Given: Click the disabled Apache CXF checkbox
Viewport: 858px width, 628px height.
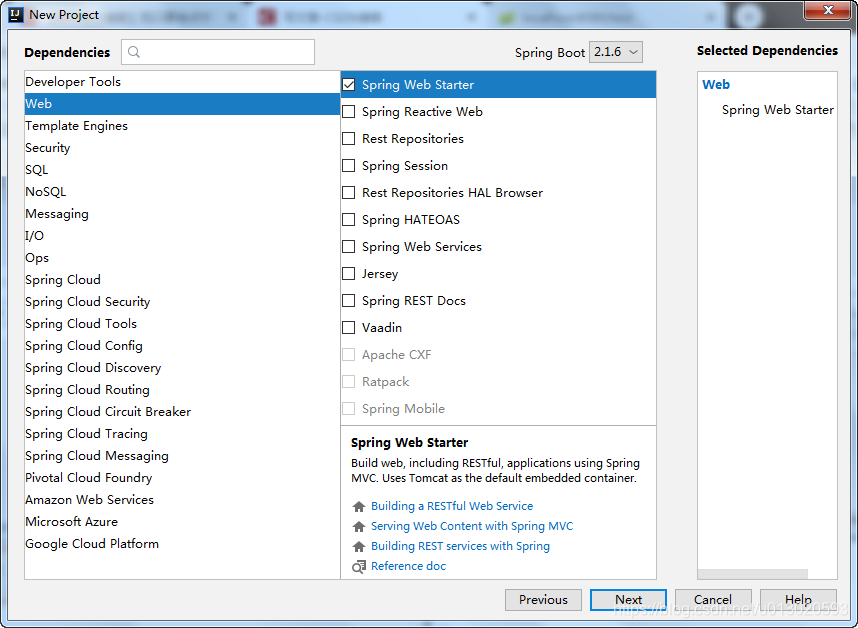Looking at the screenshot, I should (x=349, y=354).
